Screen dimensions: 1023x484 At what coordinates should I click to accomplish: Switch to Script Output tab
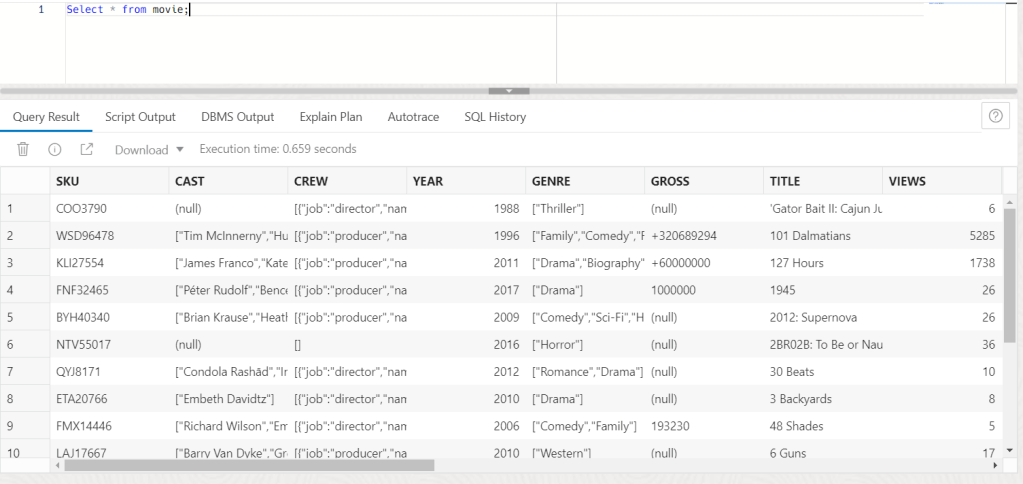(x=140, y=117)
